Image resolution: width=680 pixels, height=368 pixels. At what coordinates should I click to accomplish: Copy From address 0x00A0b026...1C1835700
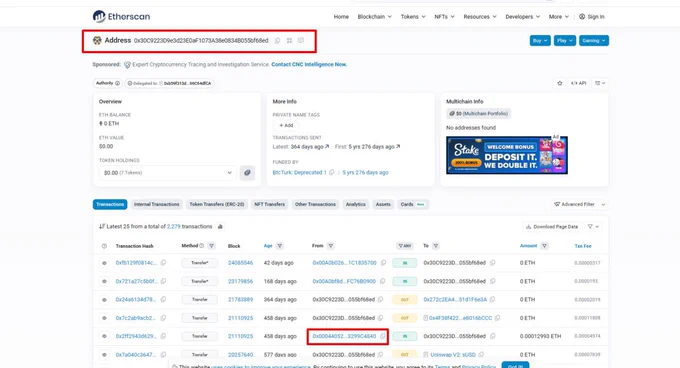coord(383,263)
